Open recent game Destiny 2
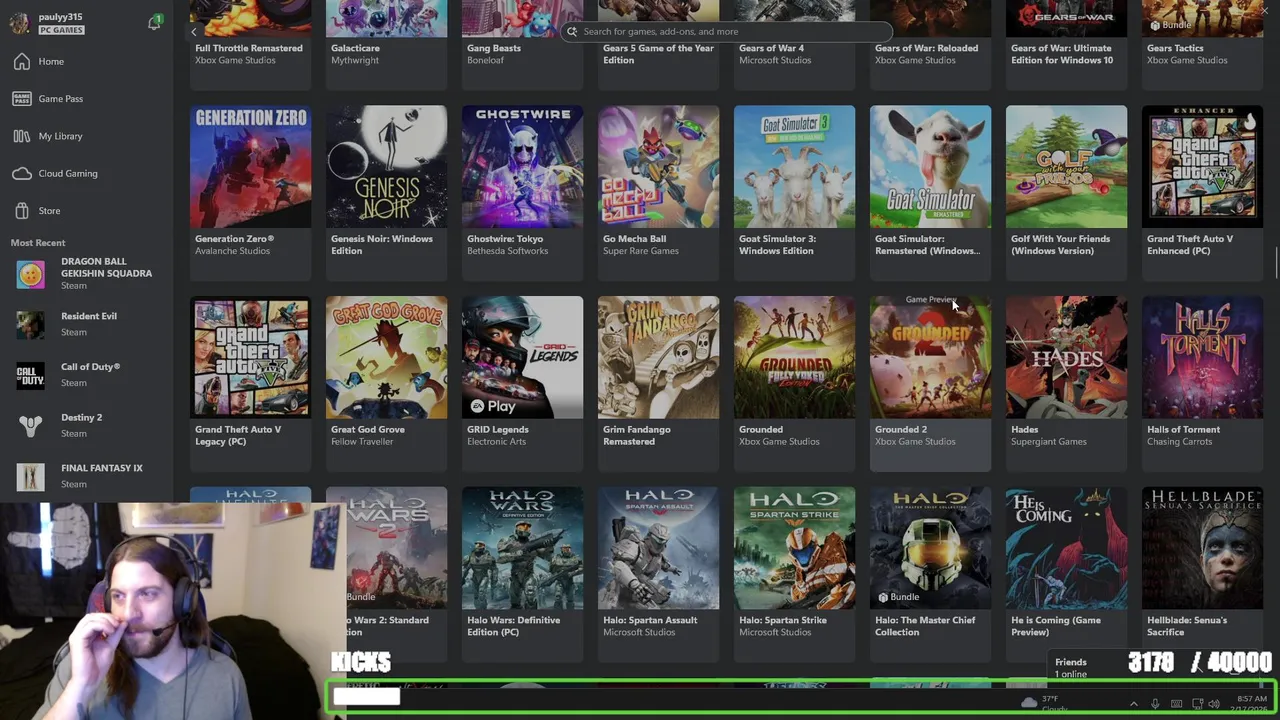 click(x=86, y=426)
